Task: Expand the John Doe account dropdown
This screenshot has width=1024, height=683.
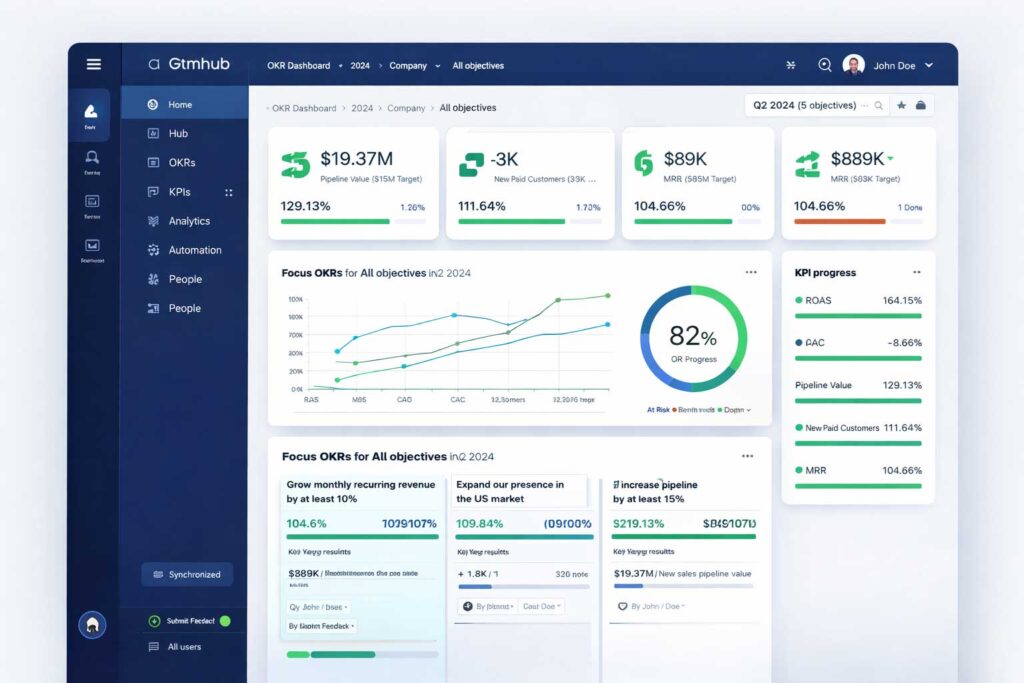Action: click(928, 65)
